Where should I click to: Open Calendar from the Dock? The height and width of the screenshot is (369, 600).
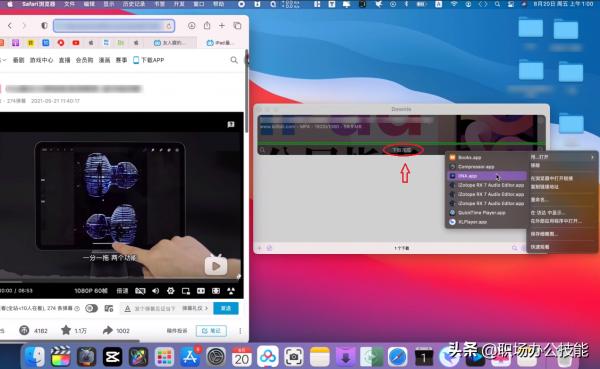click(x=242, y=358)
